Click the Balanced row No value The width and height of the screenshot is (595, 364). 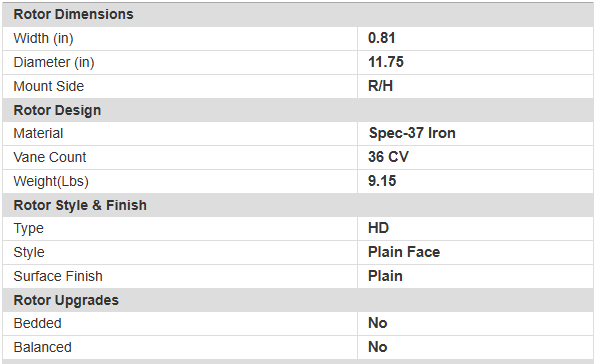click(x=378, y=347)
